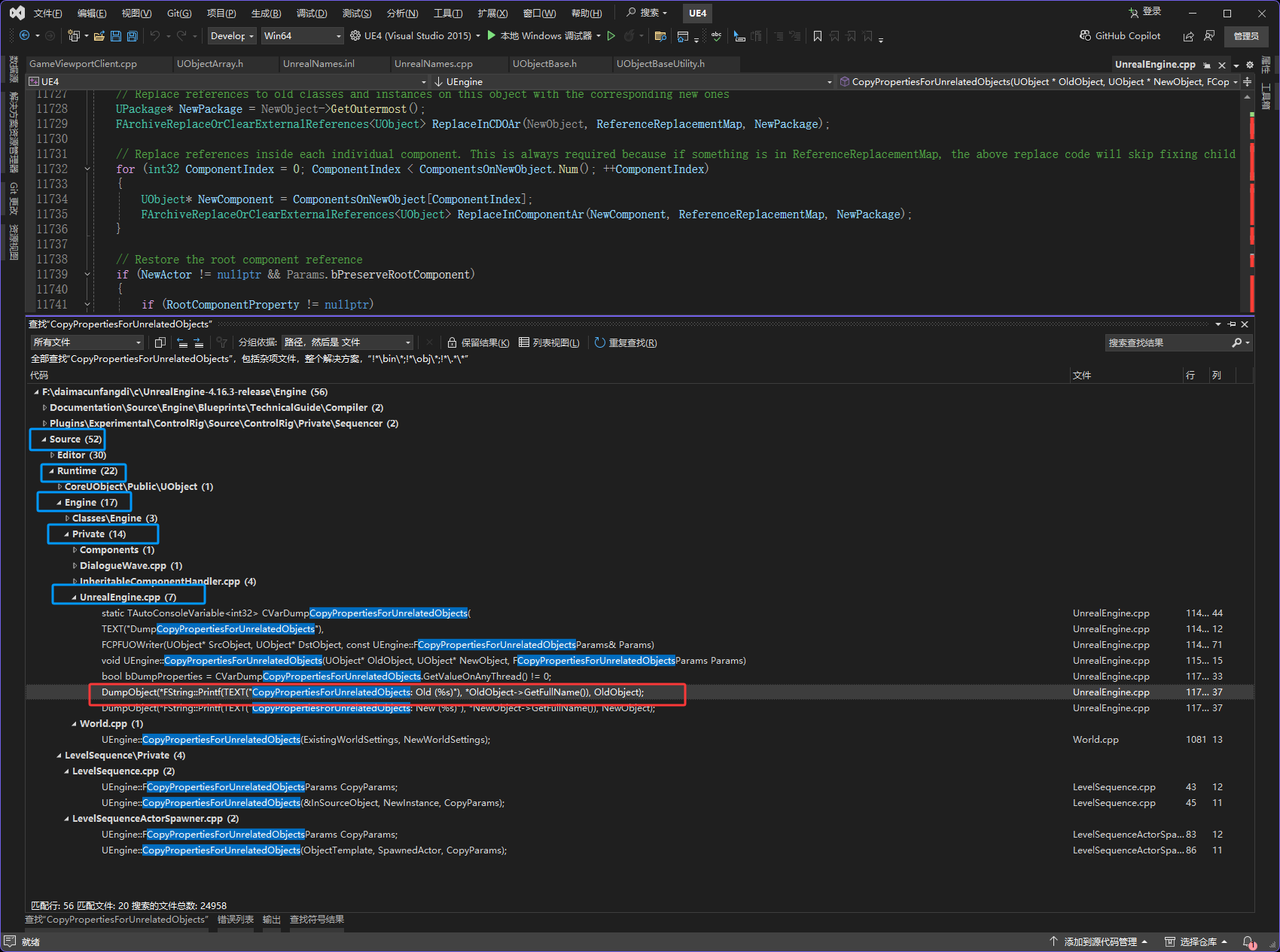Click the feedback person icon
This screenshot has width=1280, height=952.
click(1209, 35)
